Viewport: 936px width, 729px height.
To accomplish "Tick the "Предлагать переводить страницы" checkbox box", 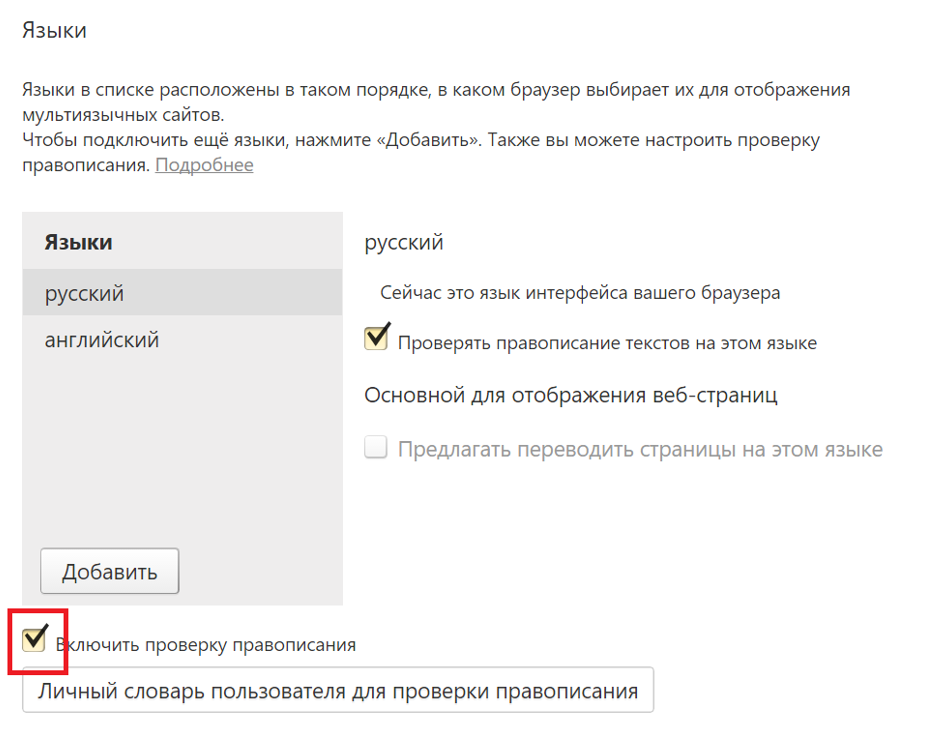I will pos(376,449).
